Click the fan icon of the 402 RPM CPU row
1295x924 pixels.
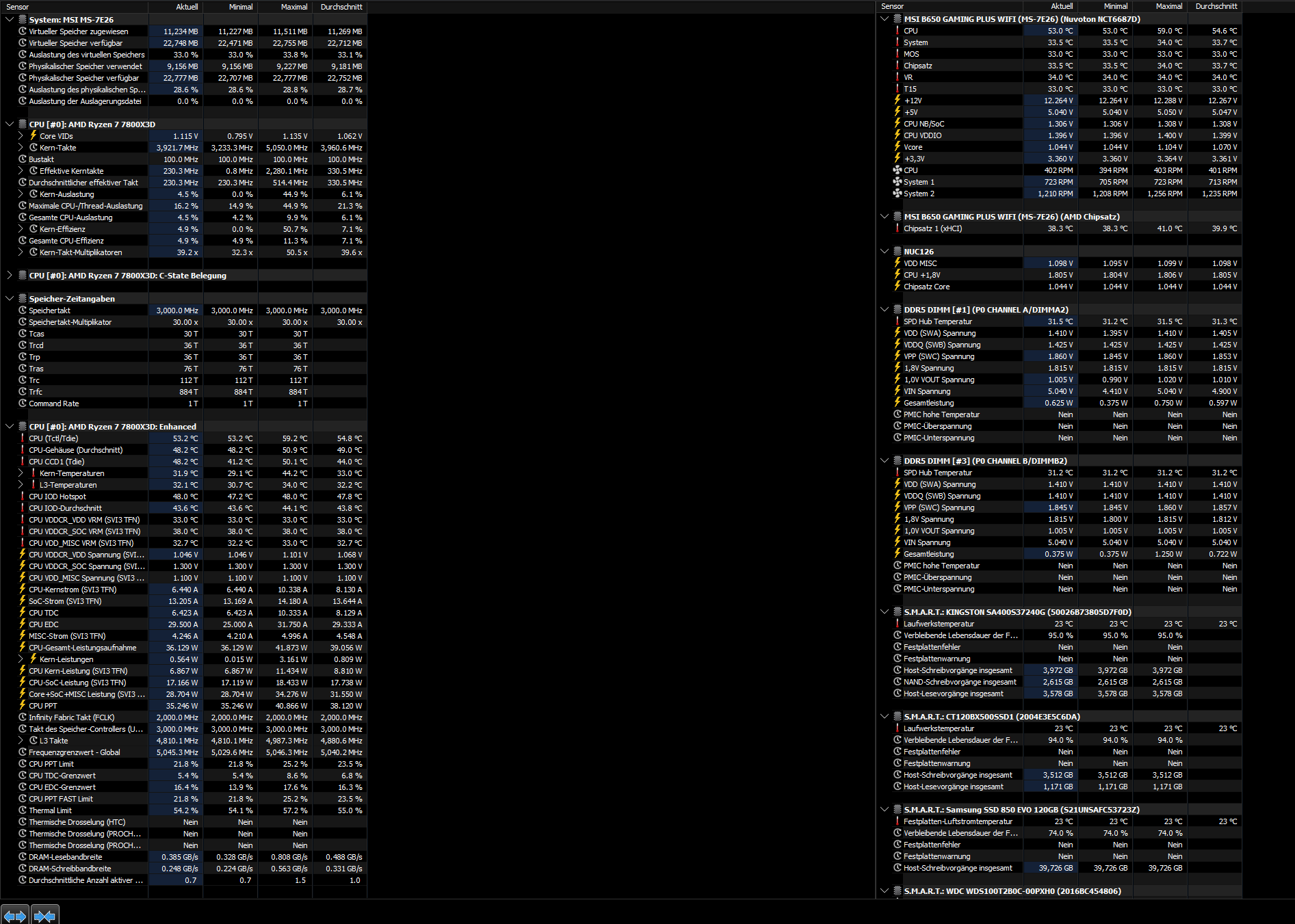click(898, 170)
